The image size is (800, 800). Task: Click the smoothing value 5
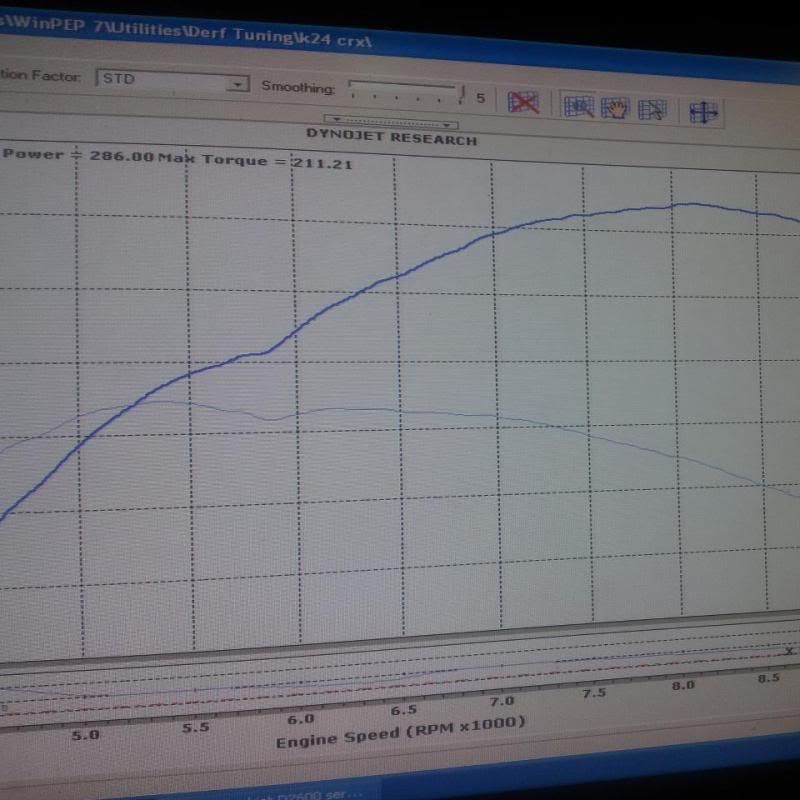click(481, 97)
